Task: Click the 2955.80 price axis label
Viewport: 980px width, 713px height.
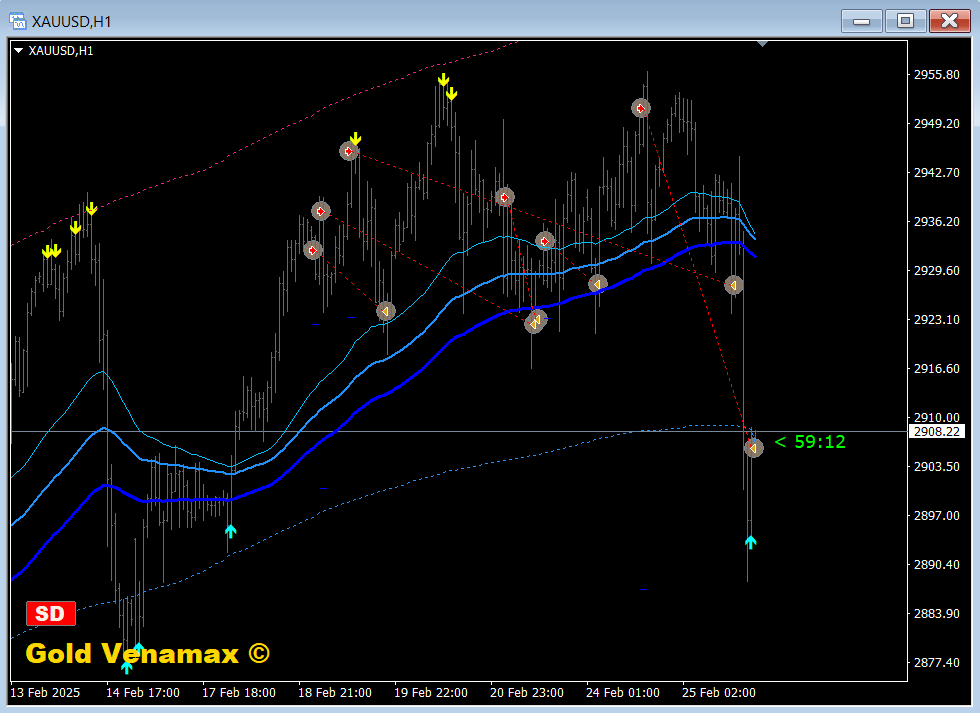Action: click(x=936, y=75)
